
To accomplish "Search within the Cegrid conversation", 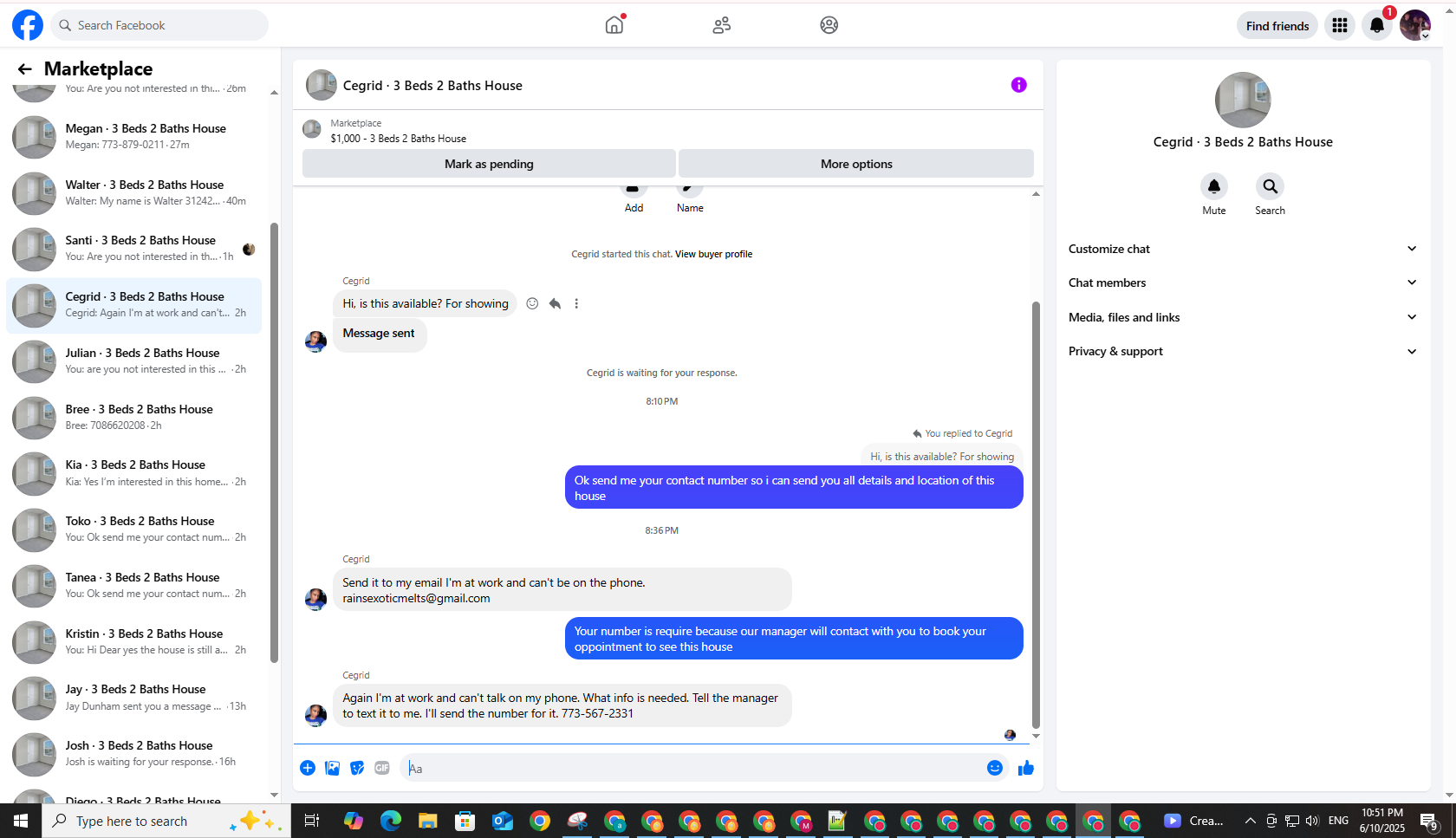I will (1270, 186).
